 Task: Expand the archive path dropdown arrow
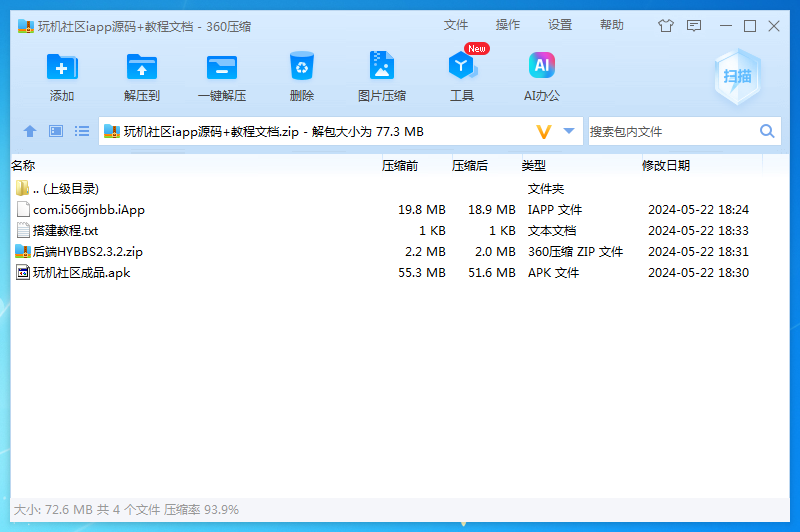(x=569, y=131)
